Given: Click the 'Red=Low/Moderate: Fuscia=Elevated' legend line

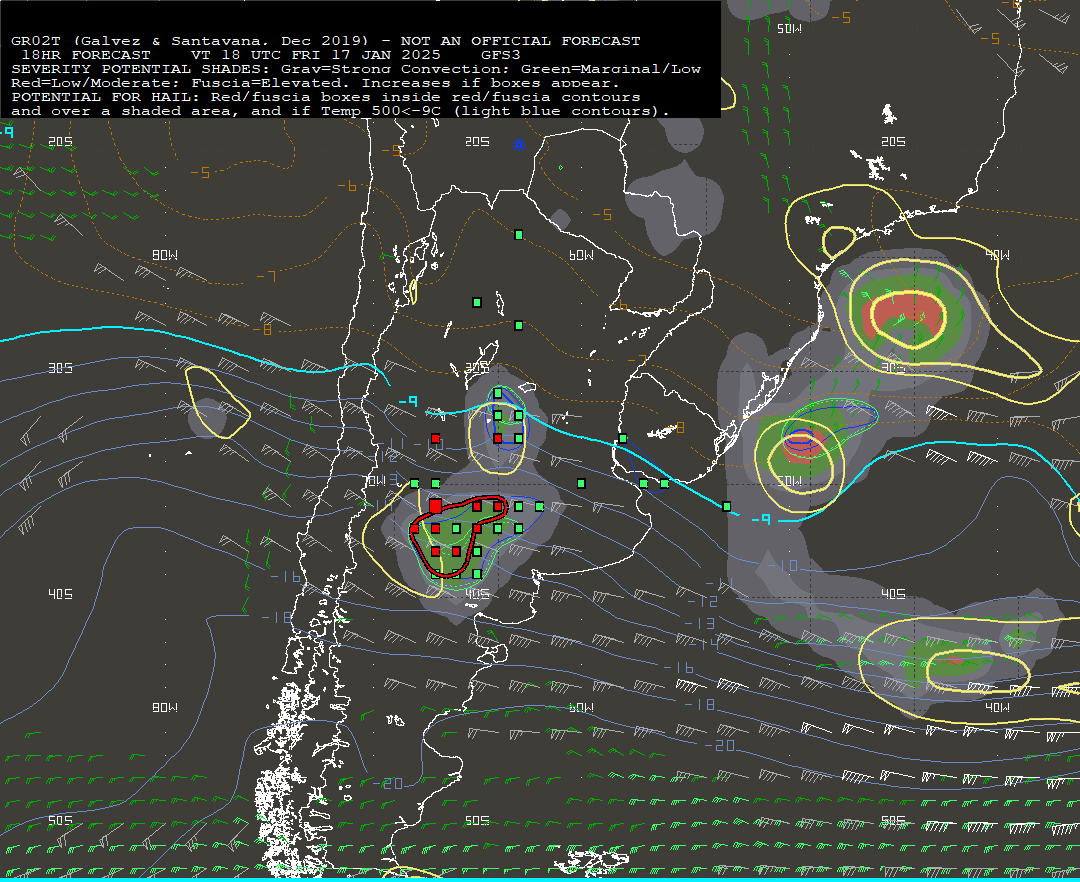Looking at the screenshot, I should 315,83.
